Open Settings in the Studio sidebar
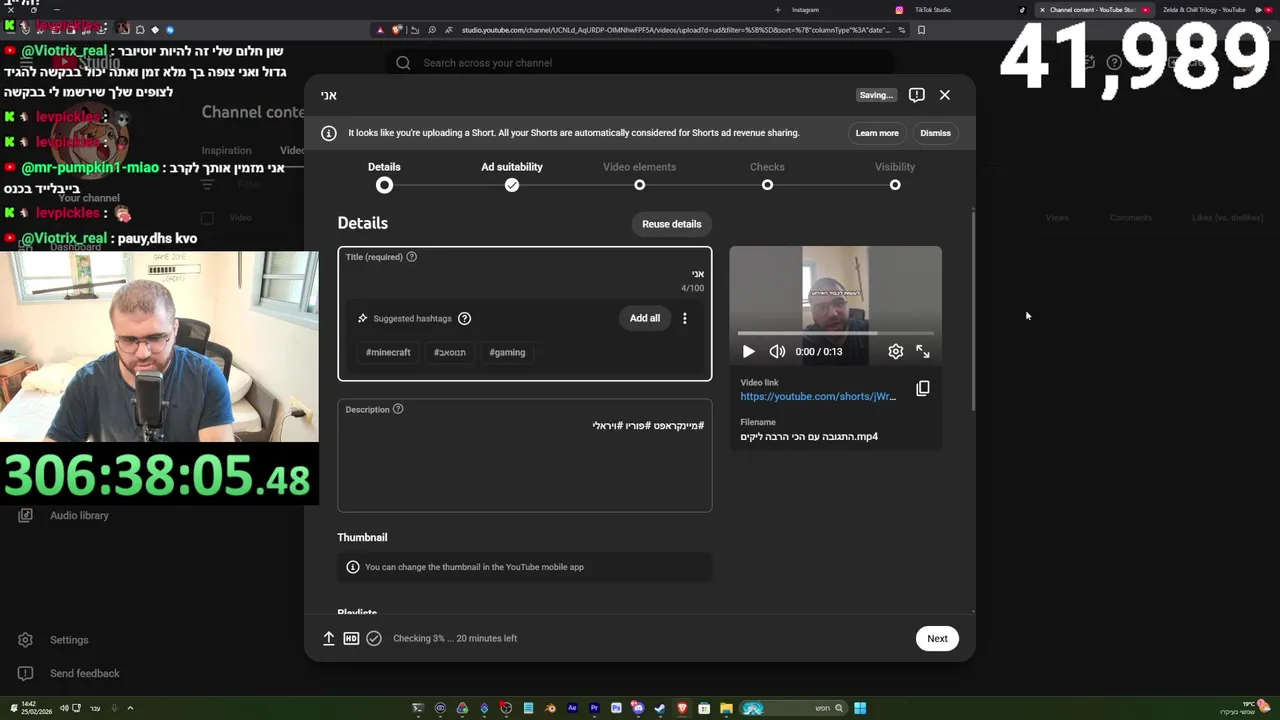 click(69, 640)
